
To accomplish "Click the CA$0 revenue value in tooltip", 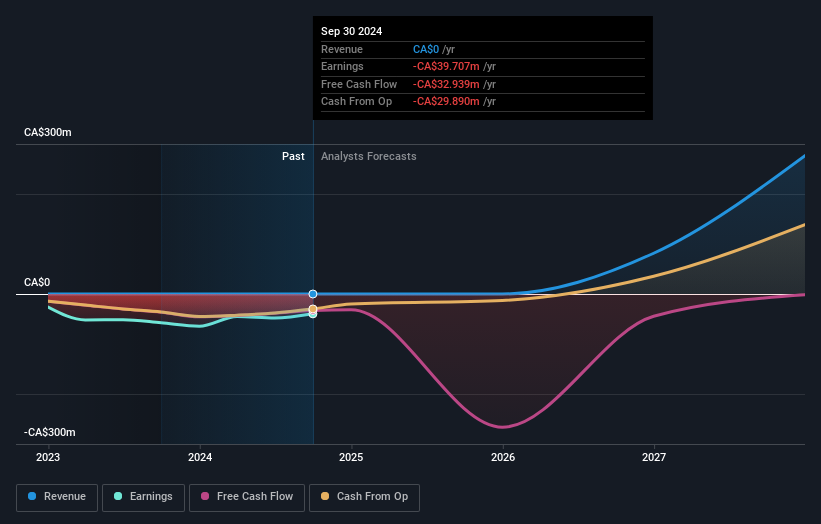I will tap(426, 49).
